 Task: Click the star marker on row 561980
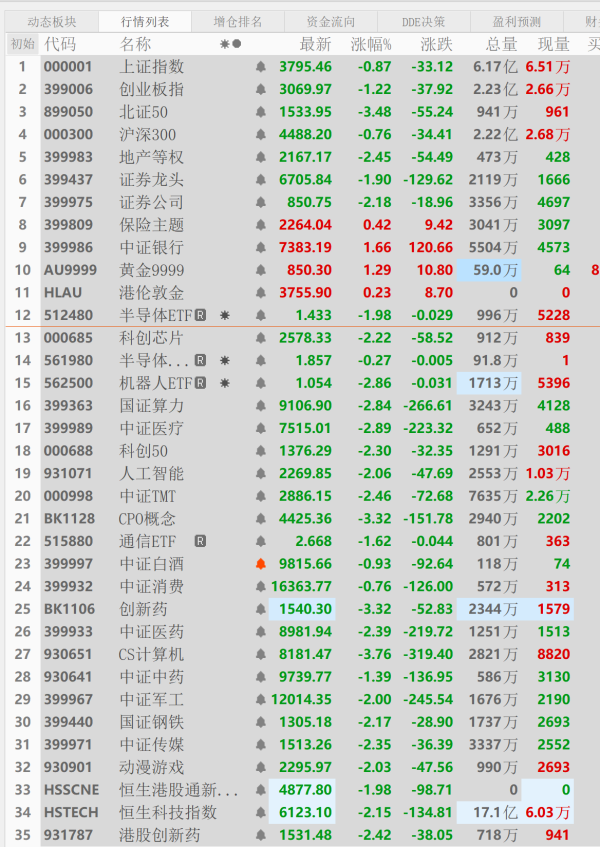coord(225,360)
